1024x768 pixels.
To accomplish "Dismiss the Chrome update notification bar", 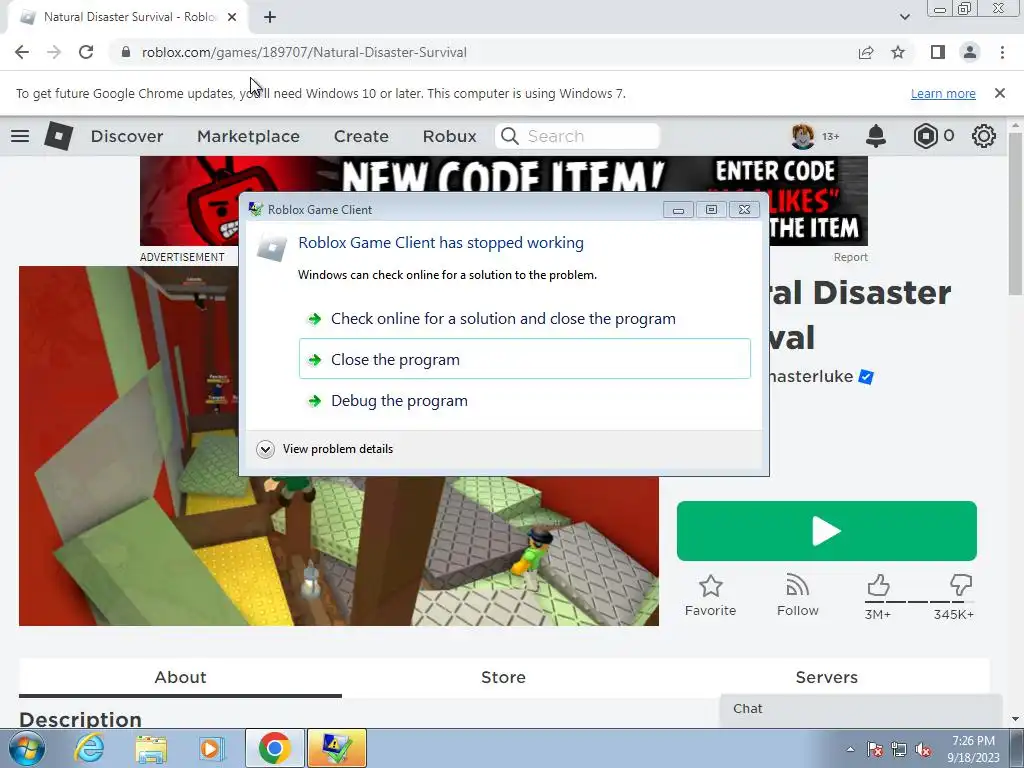I will 1000,93.
